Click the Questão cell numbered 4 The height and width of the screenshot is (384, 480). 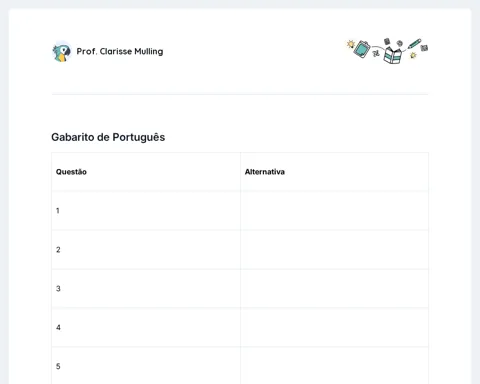[x=146, y=328]
